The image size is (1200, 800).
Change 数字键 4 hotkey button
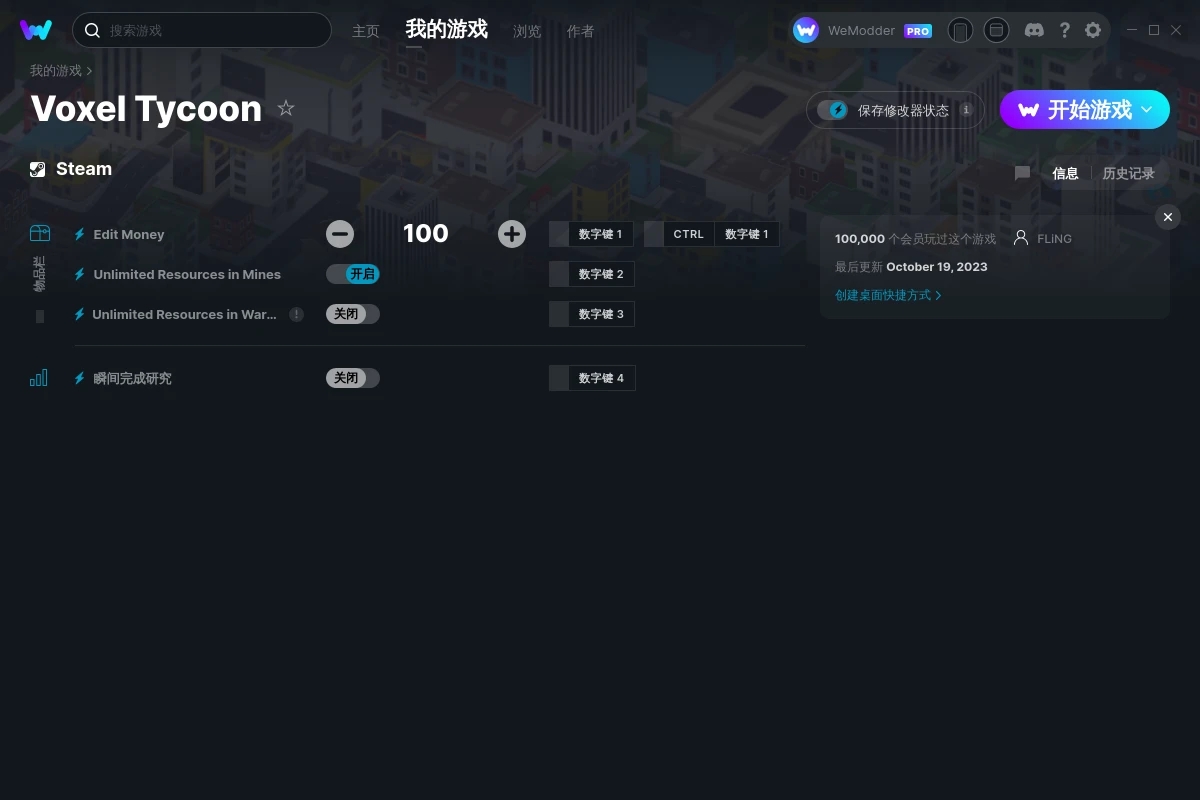point(602,378)
